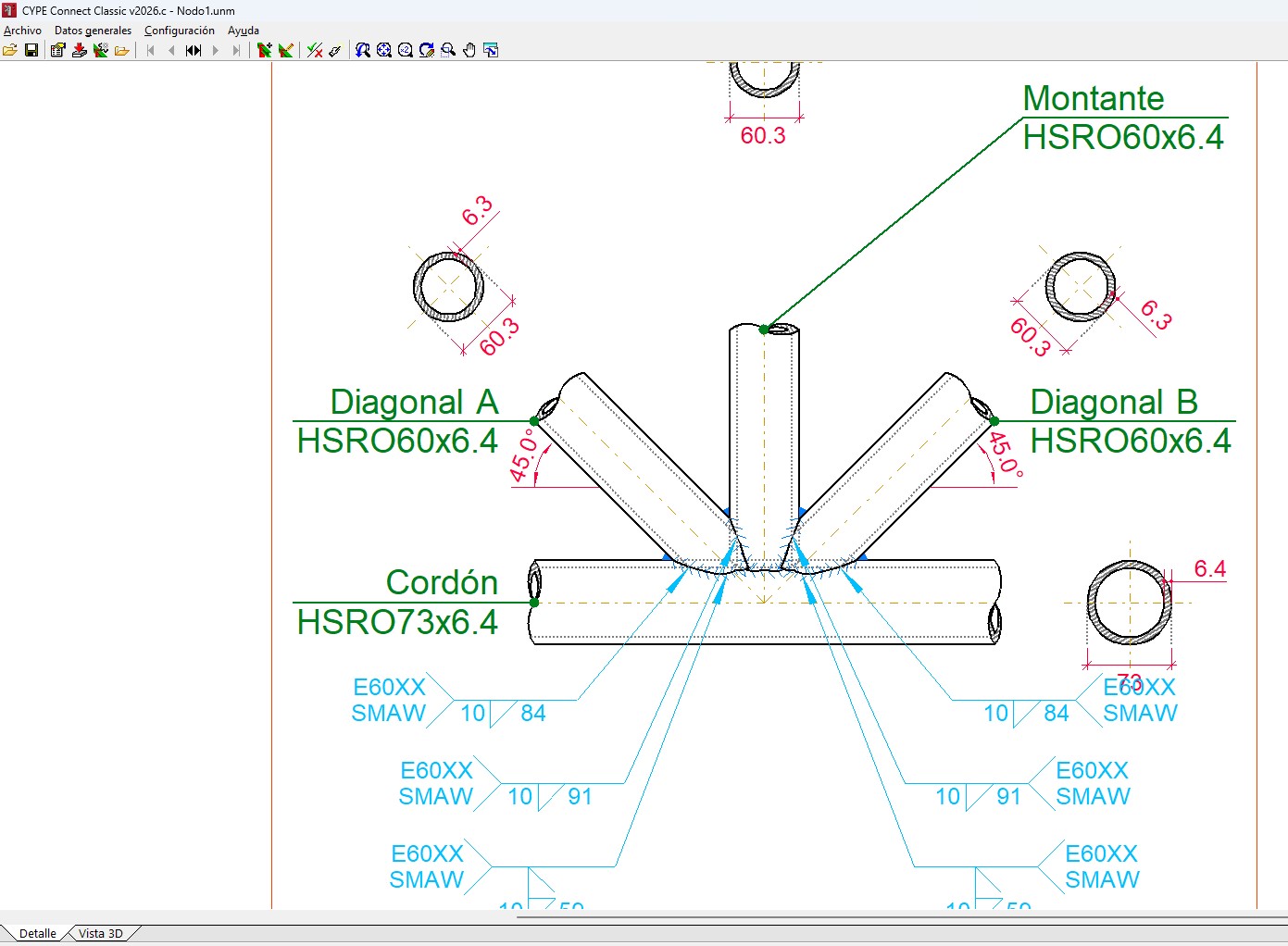Go to the next node
The width and height of the screenshot is (1288, 946).
(x=216, y=50)
